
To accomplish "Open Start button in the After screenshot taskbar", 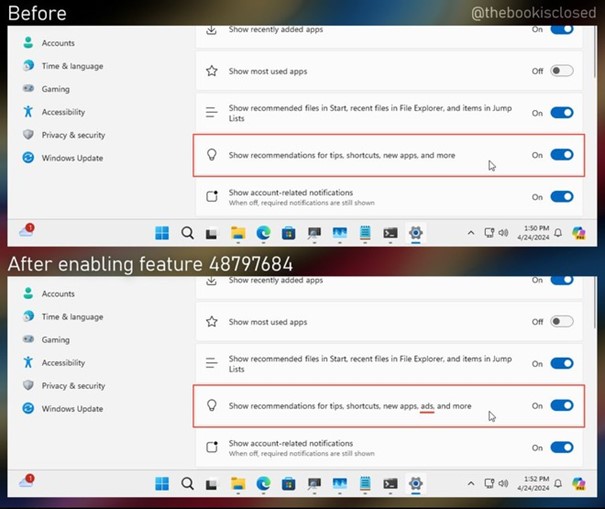I will tap(162, 484).
